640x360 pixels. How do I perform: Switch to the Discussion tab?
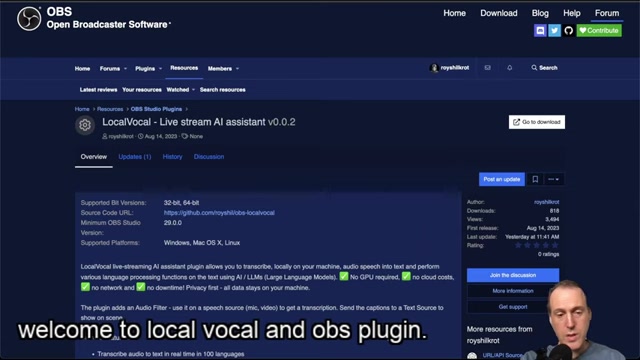pyautogui.click(x=209, y=157)
